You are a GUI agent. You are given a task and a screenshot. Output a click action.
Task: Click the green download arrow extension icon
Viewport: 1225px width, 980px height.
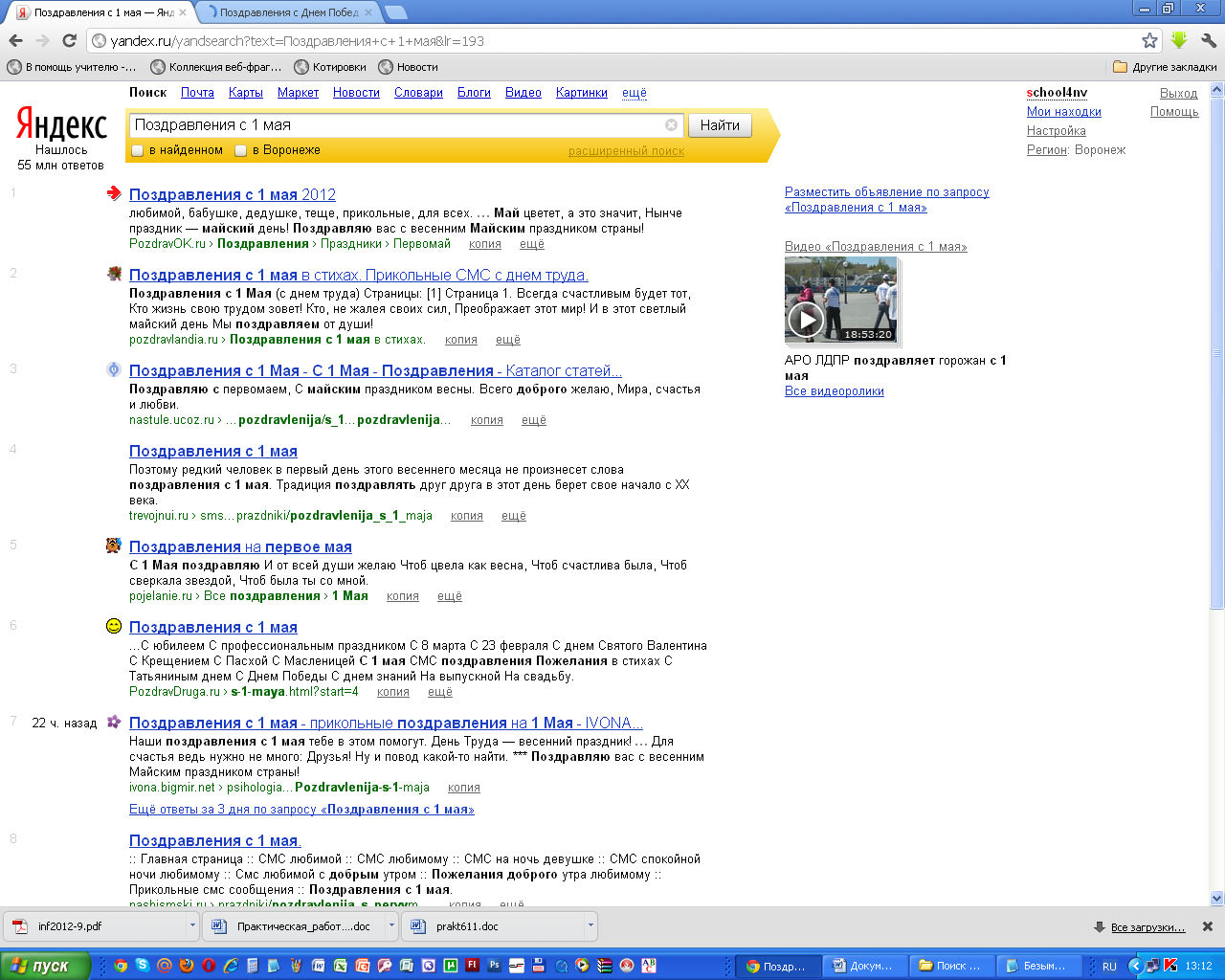(x=1179, y=40)
